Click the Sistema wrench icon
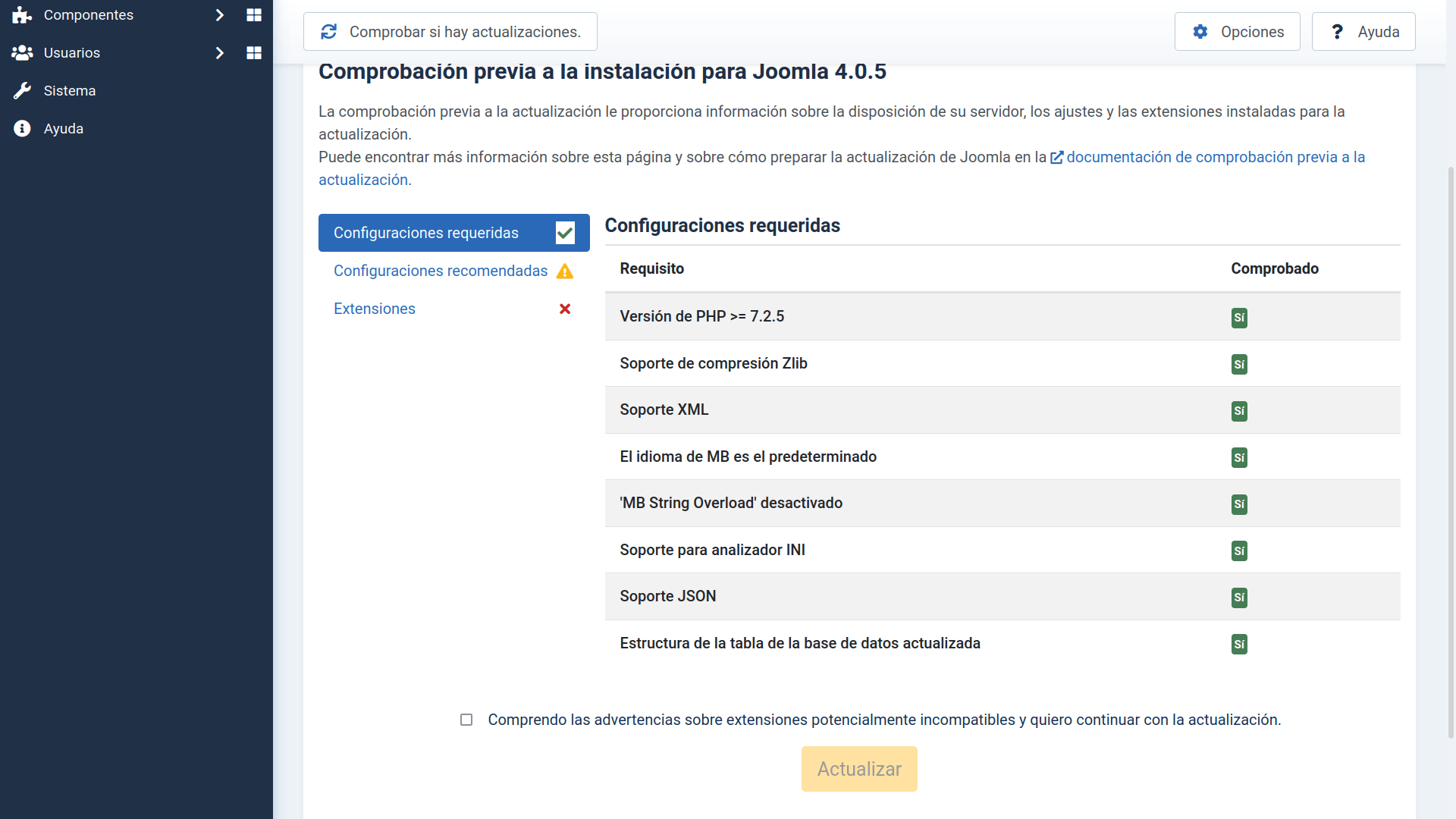The height and width of the screenshot is (819, 1456). [x=22, y=91]
